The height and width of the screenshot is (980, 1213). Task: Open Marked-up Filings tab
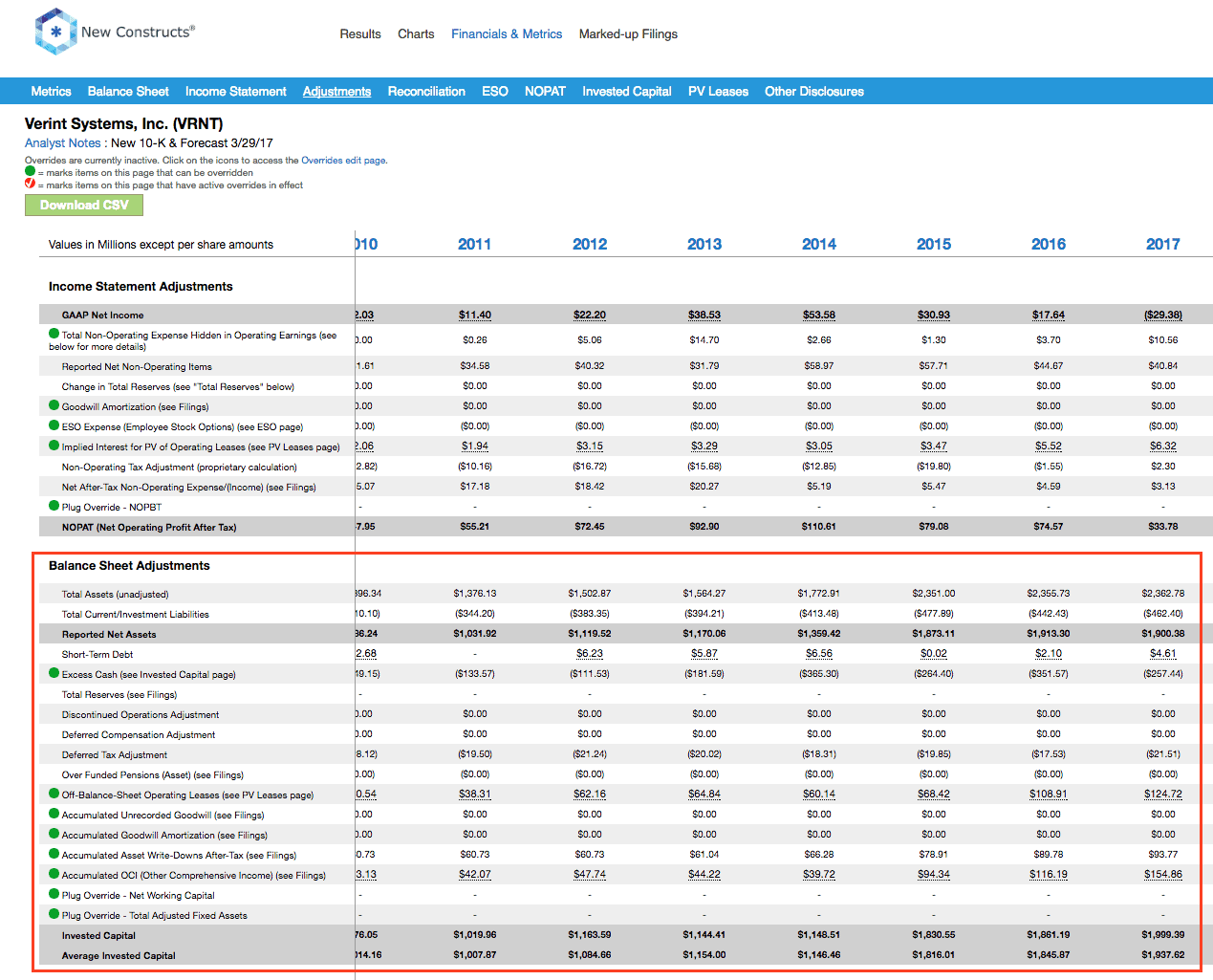(628, 33)
